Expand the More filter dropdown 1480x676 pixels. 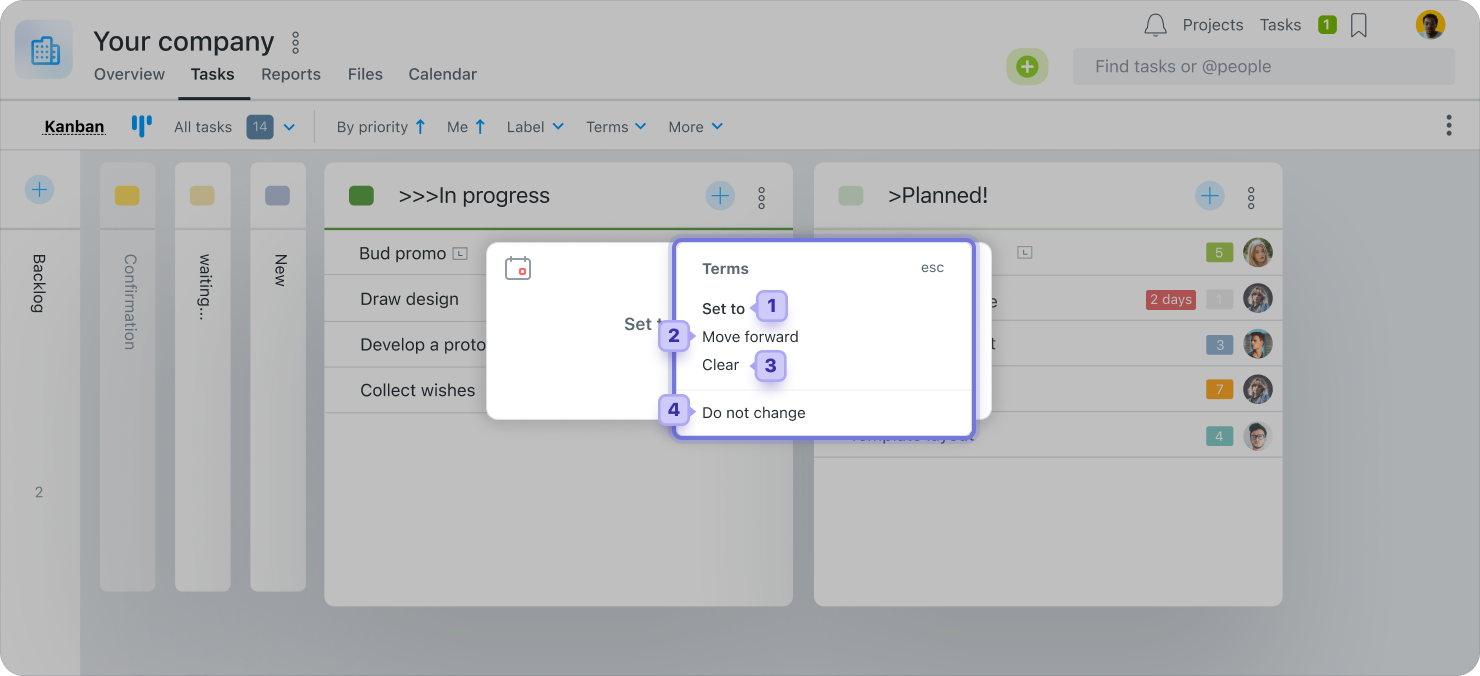[x=695, y=126]
